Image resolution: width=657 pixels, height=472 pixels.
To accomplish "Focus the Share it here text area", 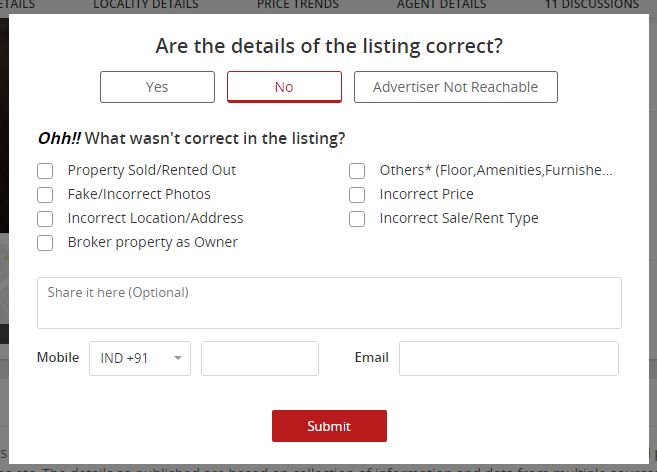I will 329,303.
